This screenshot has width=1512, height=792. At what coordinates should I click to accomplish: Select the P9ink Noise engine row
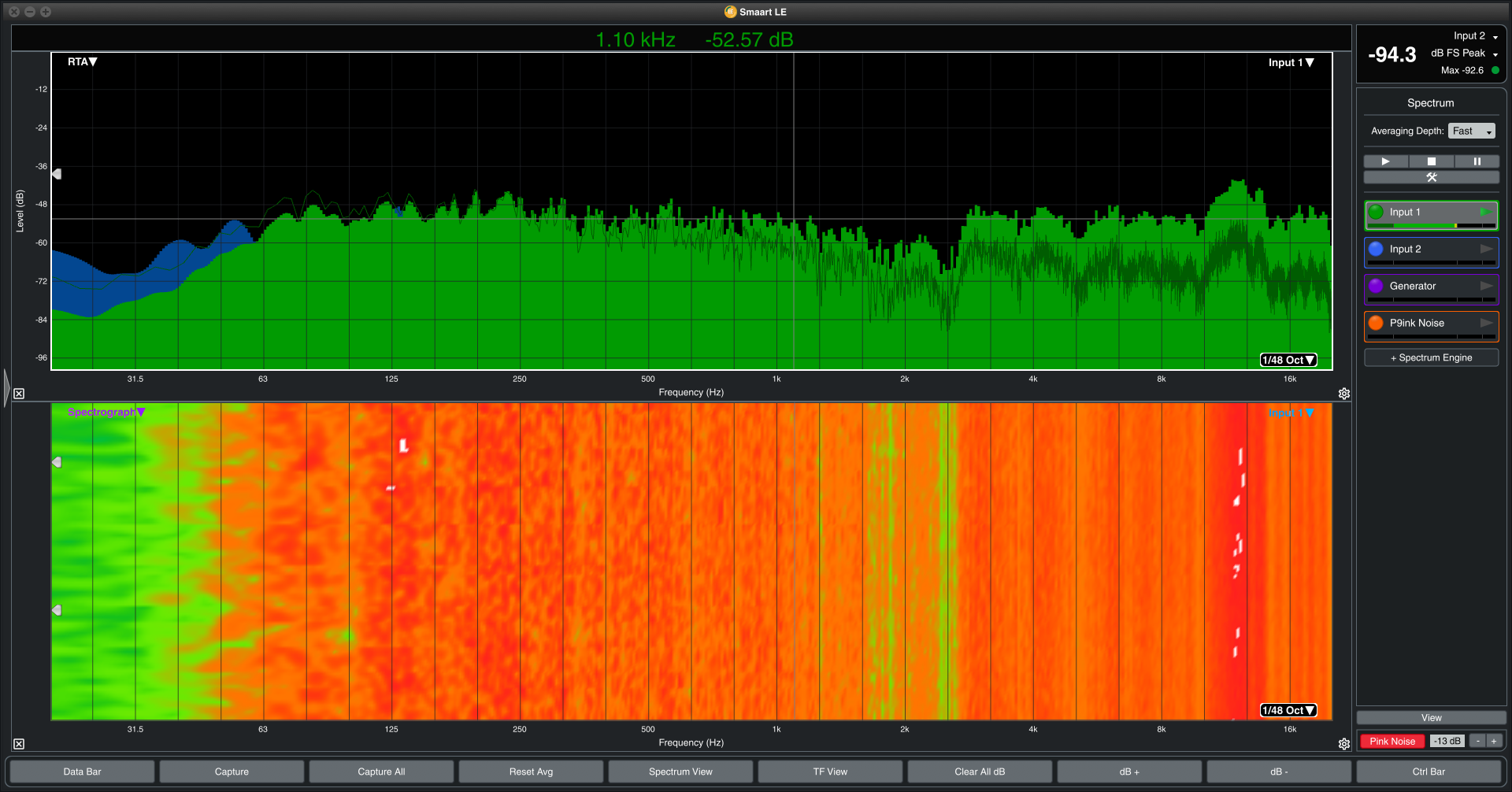1431,327
